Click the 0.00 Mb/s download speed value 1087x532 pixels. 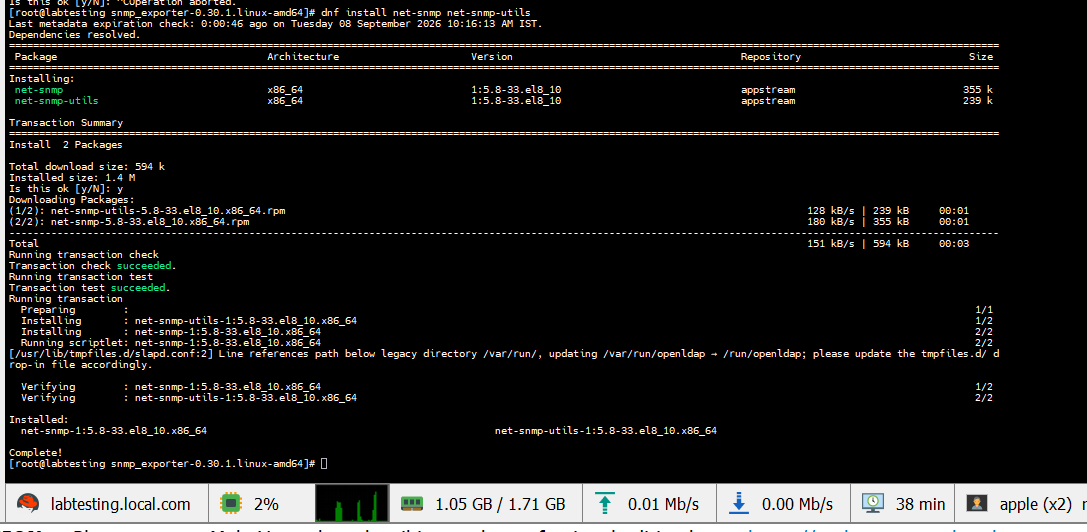tap(797, 504)
